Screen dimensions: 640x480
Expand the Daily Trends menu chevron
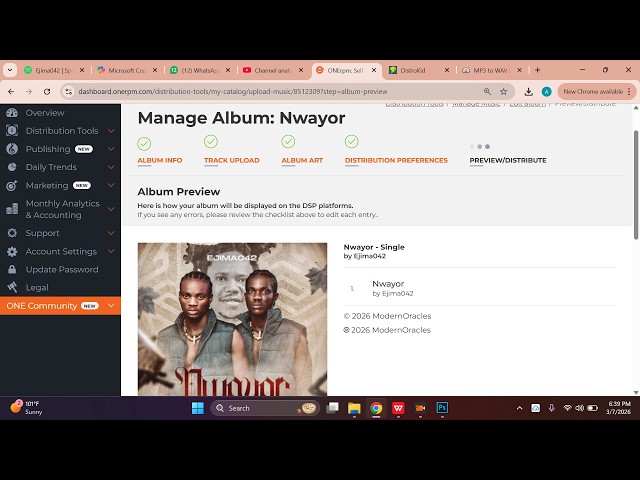click(111, 167)
